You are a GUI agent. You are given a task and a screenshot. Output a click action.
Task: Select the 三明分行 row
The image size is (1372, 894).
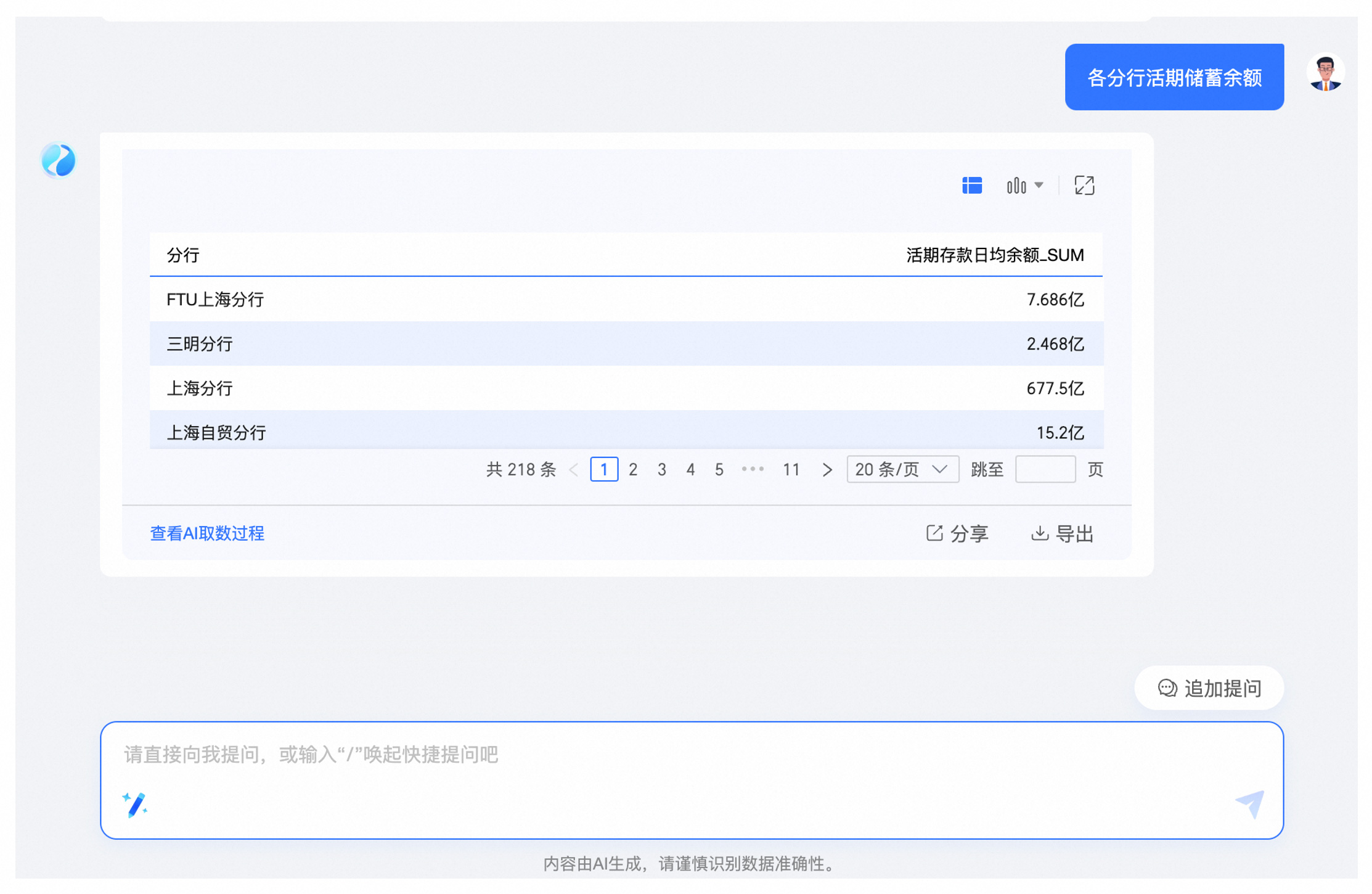[x=626, y=343]
